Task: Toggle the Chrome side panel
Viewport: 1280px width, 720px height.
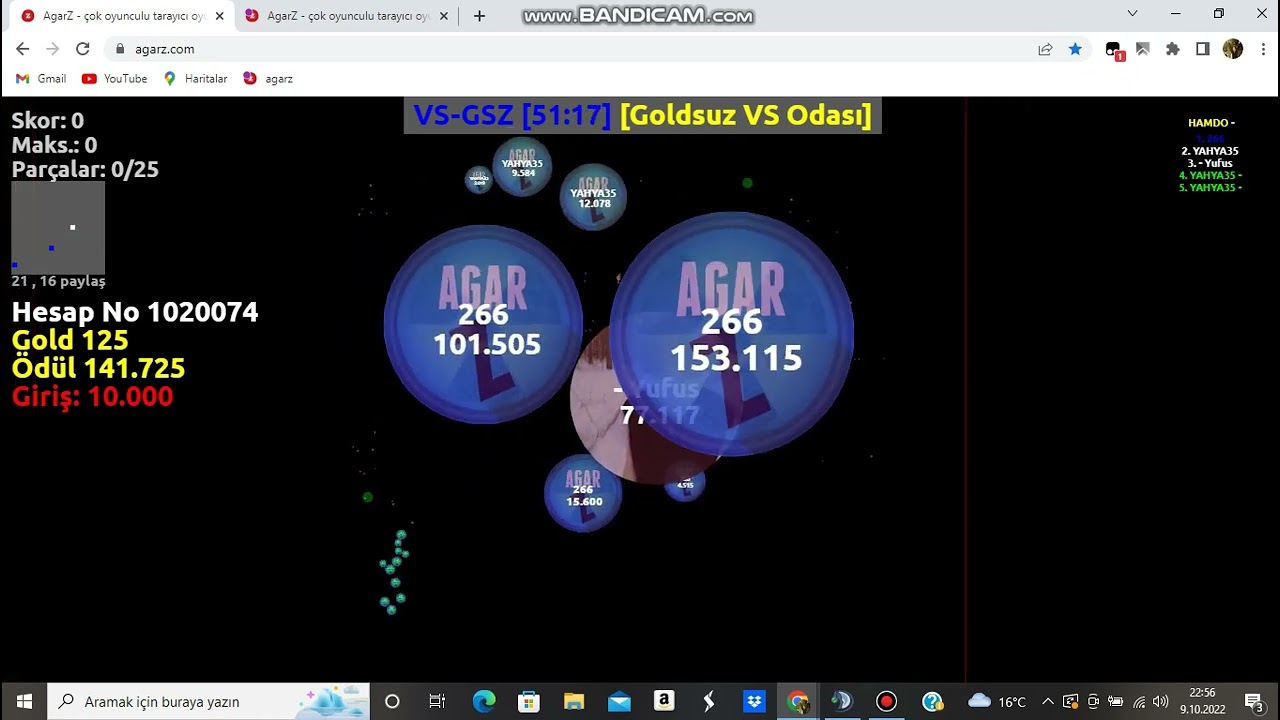Action: tap(1203, 49)
